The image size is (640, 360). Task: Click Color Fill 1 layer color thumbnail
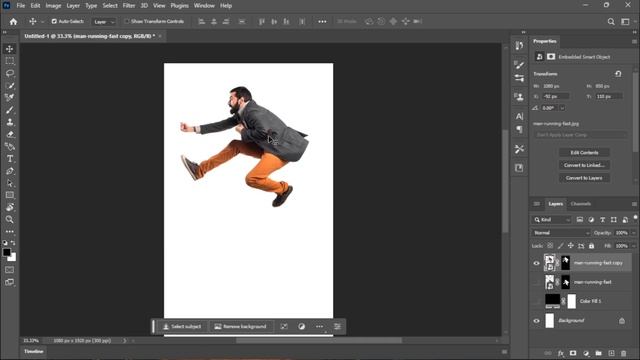pyautogui.click(x=552, y=301)
